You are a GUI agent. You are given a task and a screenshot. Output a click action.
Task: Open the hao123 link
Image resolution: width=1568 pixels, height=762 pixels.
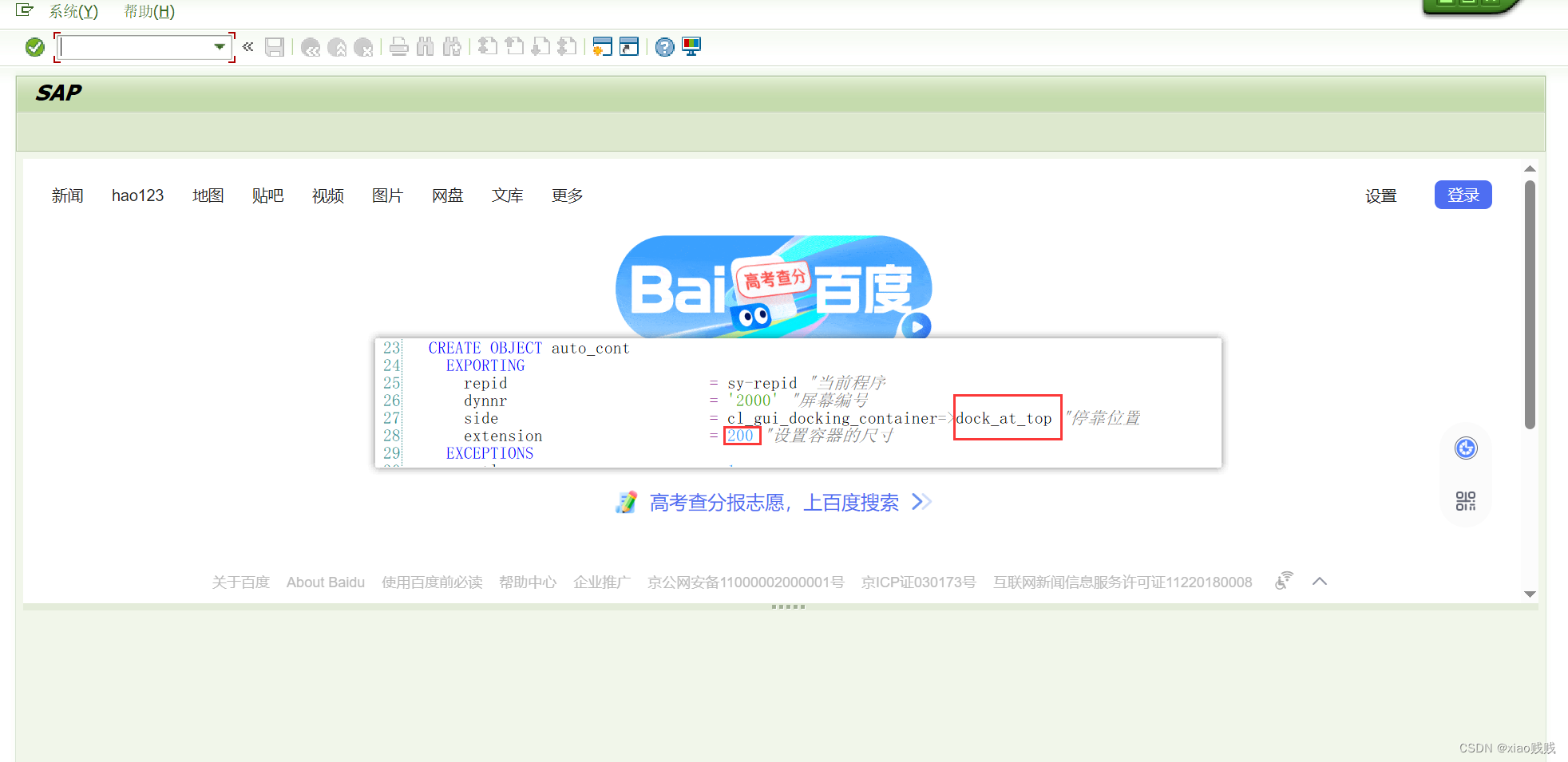(137, 195)
